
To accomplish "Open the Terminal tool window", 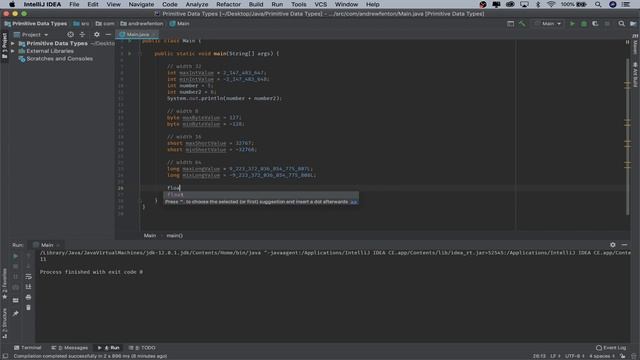I will [x=28, y=348].
